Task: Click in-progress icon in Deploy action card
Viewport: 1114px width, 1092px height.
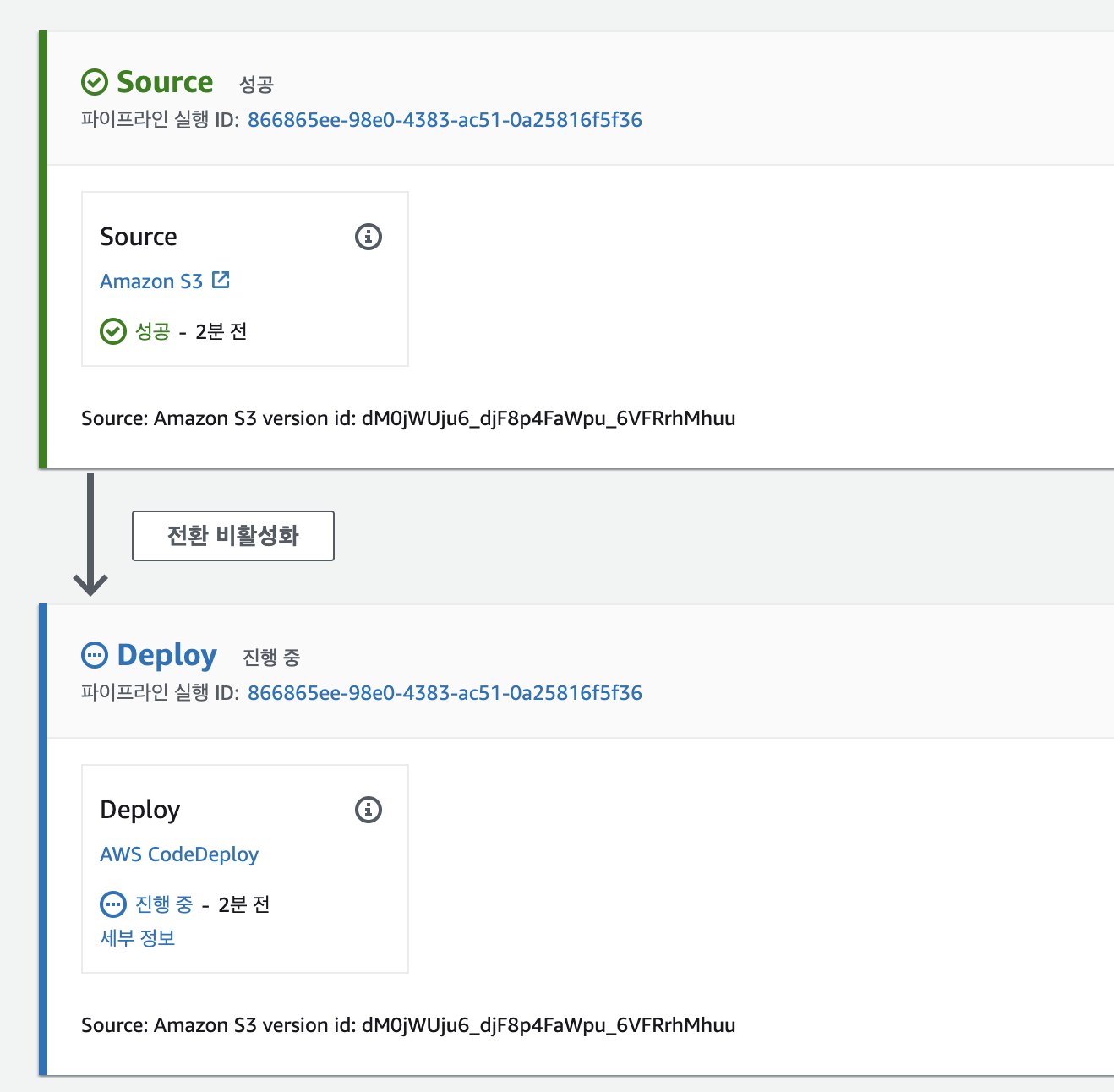Action: (x=113, y=904)
